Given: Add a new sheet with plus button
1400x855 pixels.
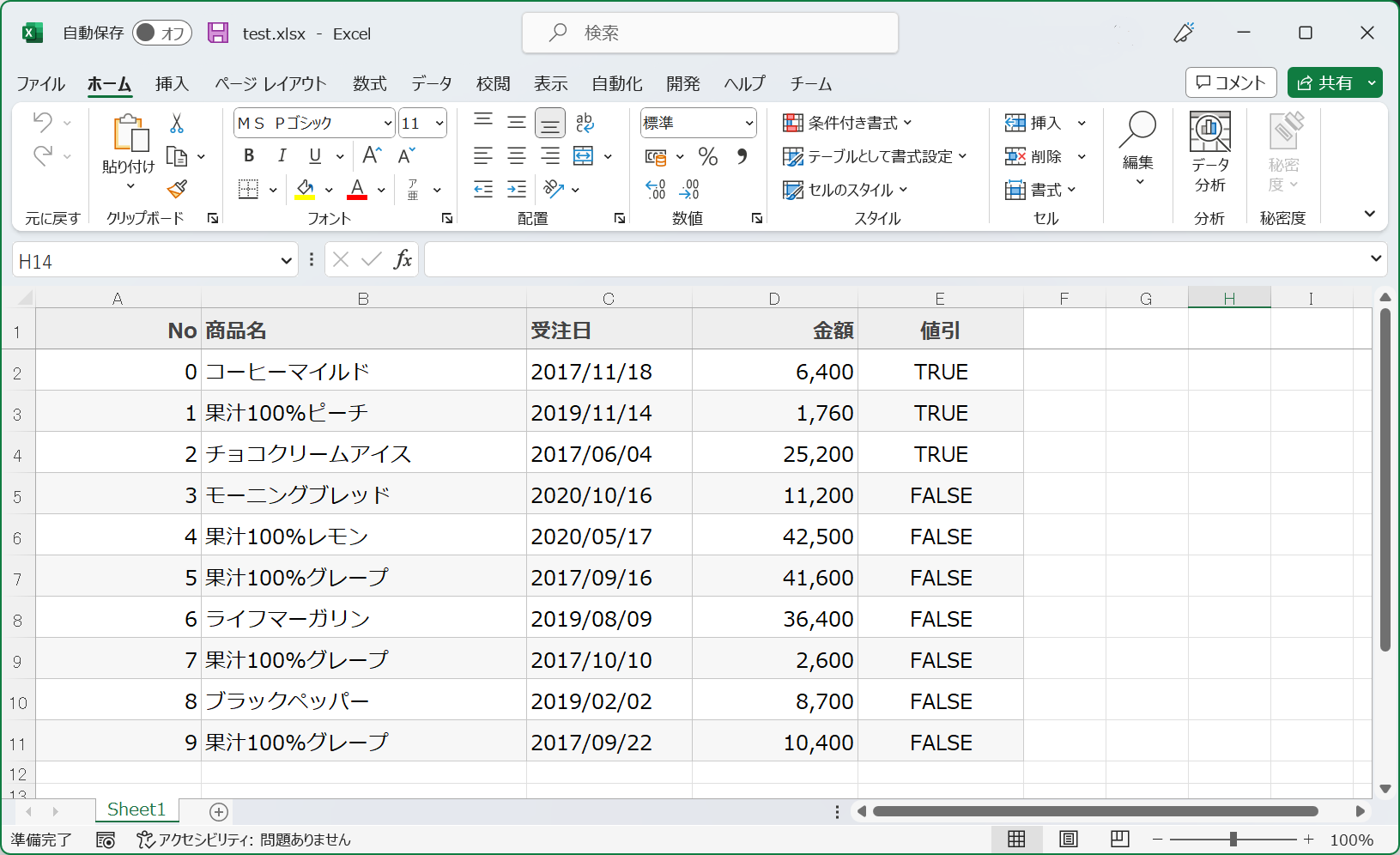Looking at the screenshot, I should click(219, 811).
